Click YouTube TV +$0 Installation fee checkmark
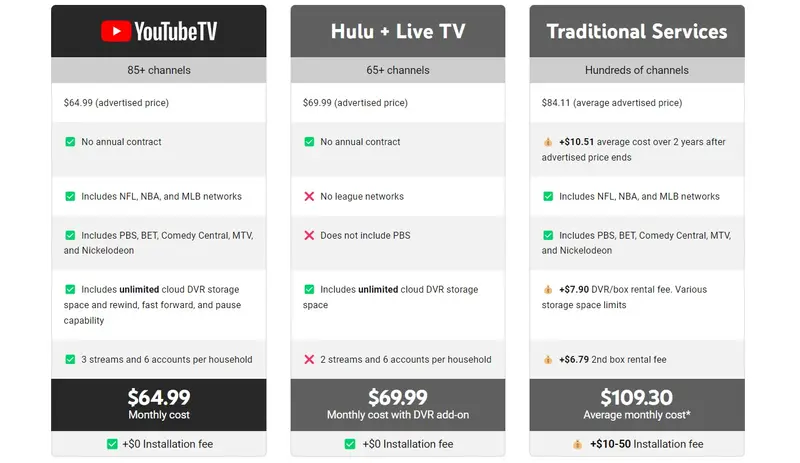 tap(112, 444)
